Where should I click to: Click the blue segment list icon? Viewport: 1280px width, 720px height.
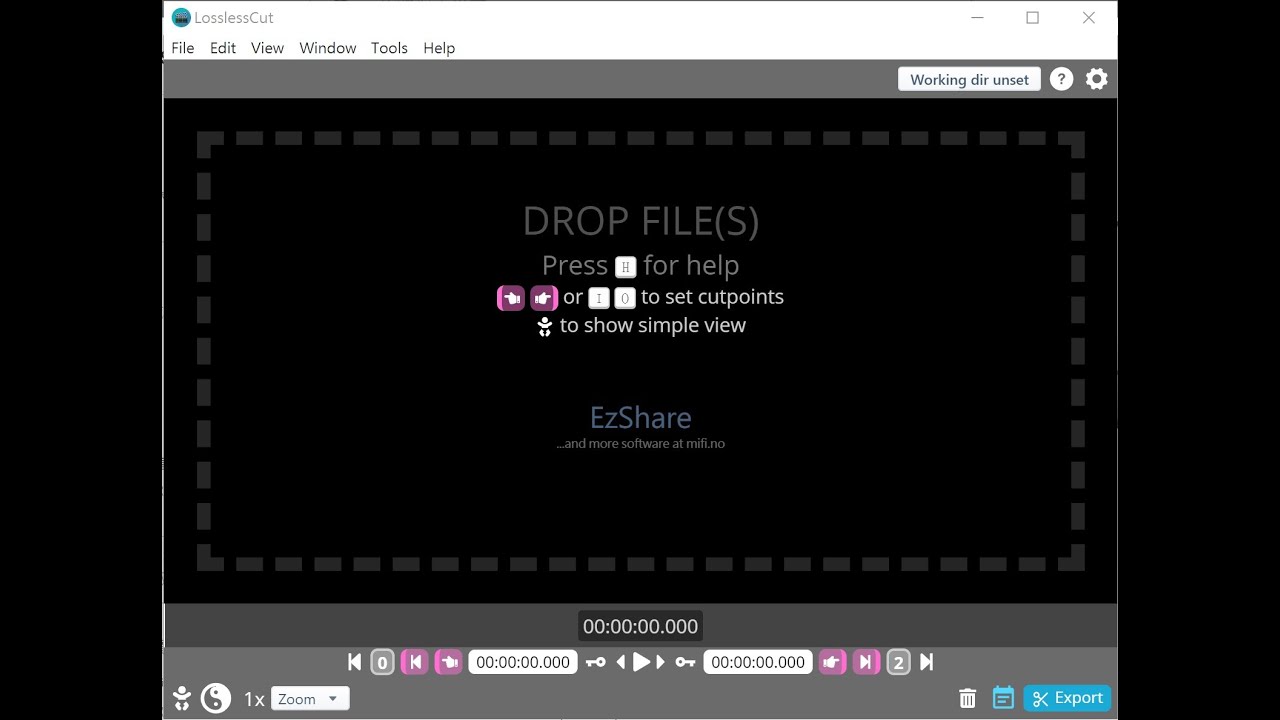(x=1003, y=698)
